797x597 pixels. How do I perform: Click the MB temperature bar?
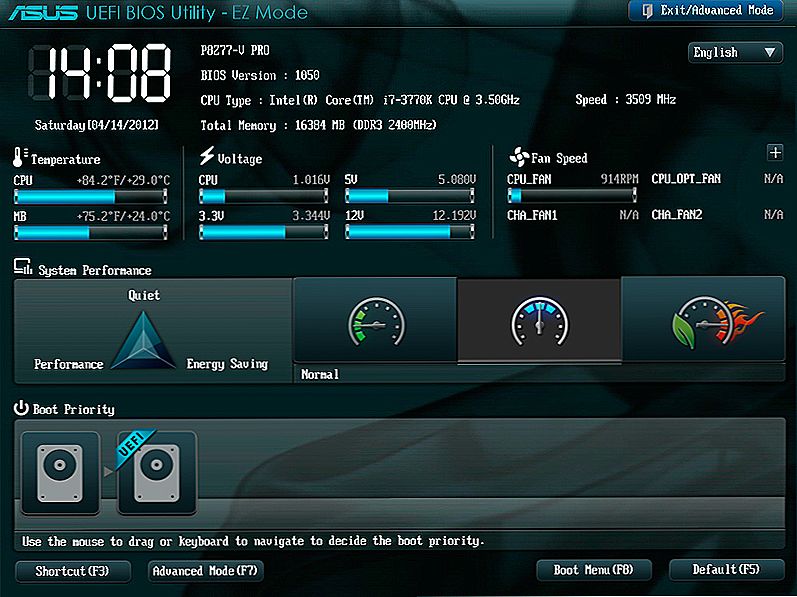[x=90, y=232]
